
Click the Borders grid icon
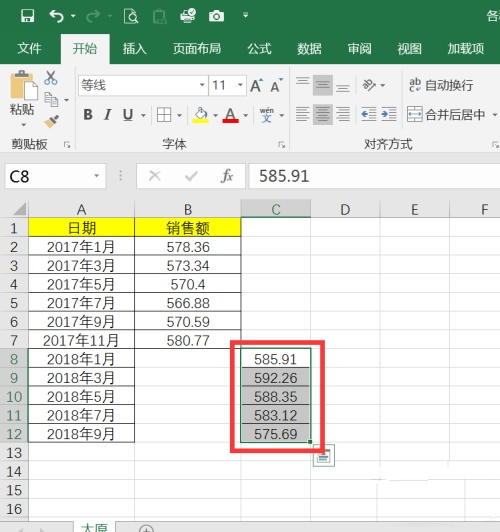coord(164,115)
